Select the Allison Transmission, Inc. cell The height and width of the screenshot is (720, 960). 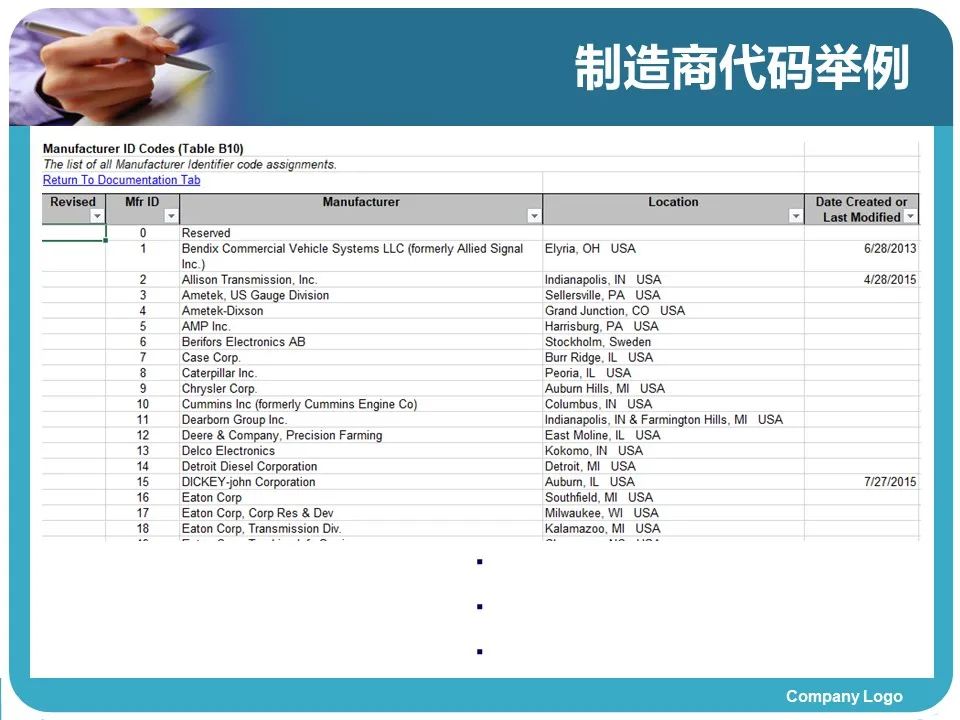[x=361, y=280]
